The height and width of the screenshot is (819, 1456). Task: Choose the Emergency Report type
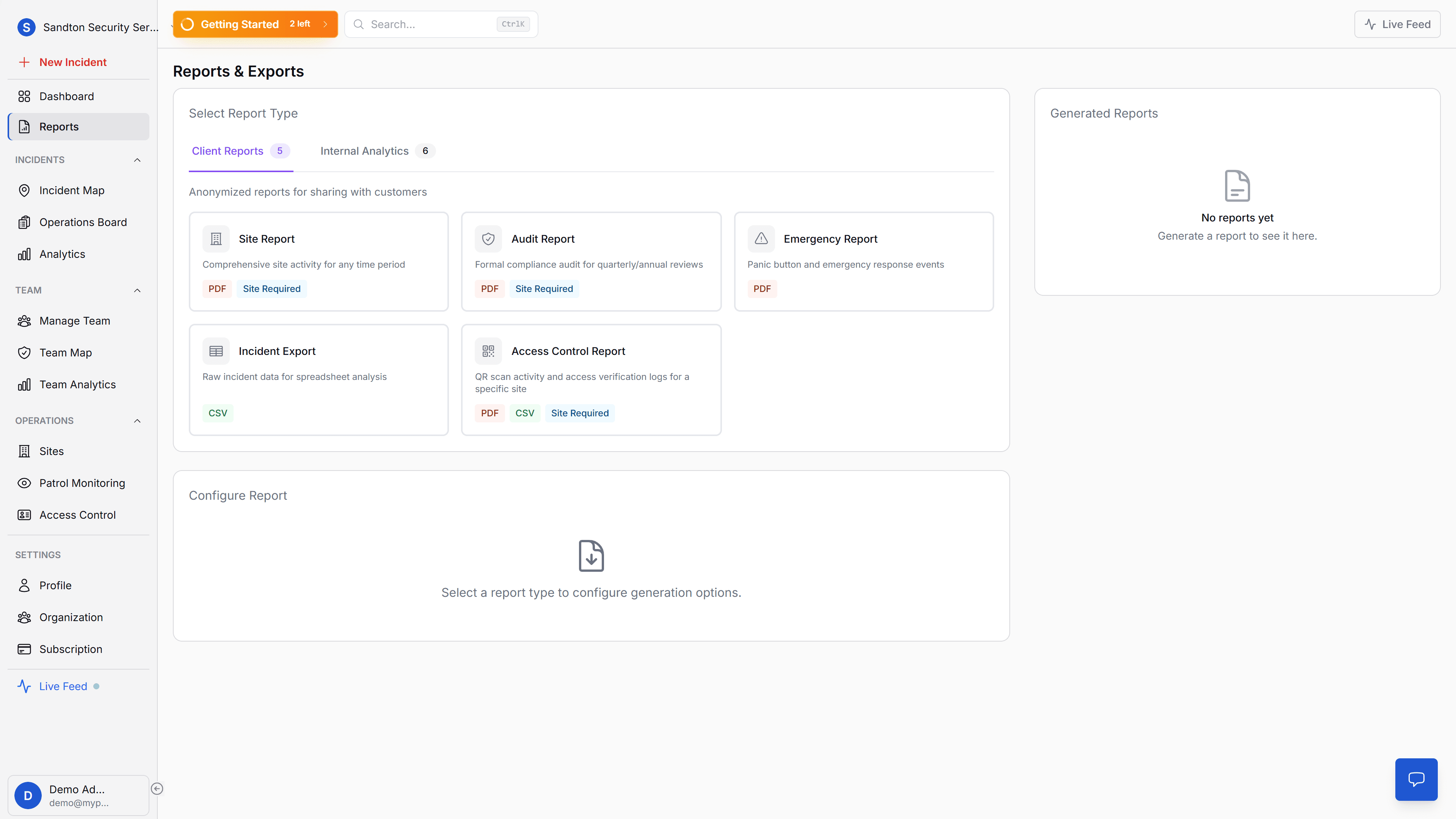863,261
